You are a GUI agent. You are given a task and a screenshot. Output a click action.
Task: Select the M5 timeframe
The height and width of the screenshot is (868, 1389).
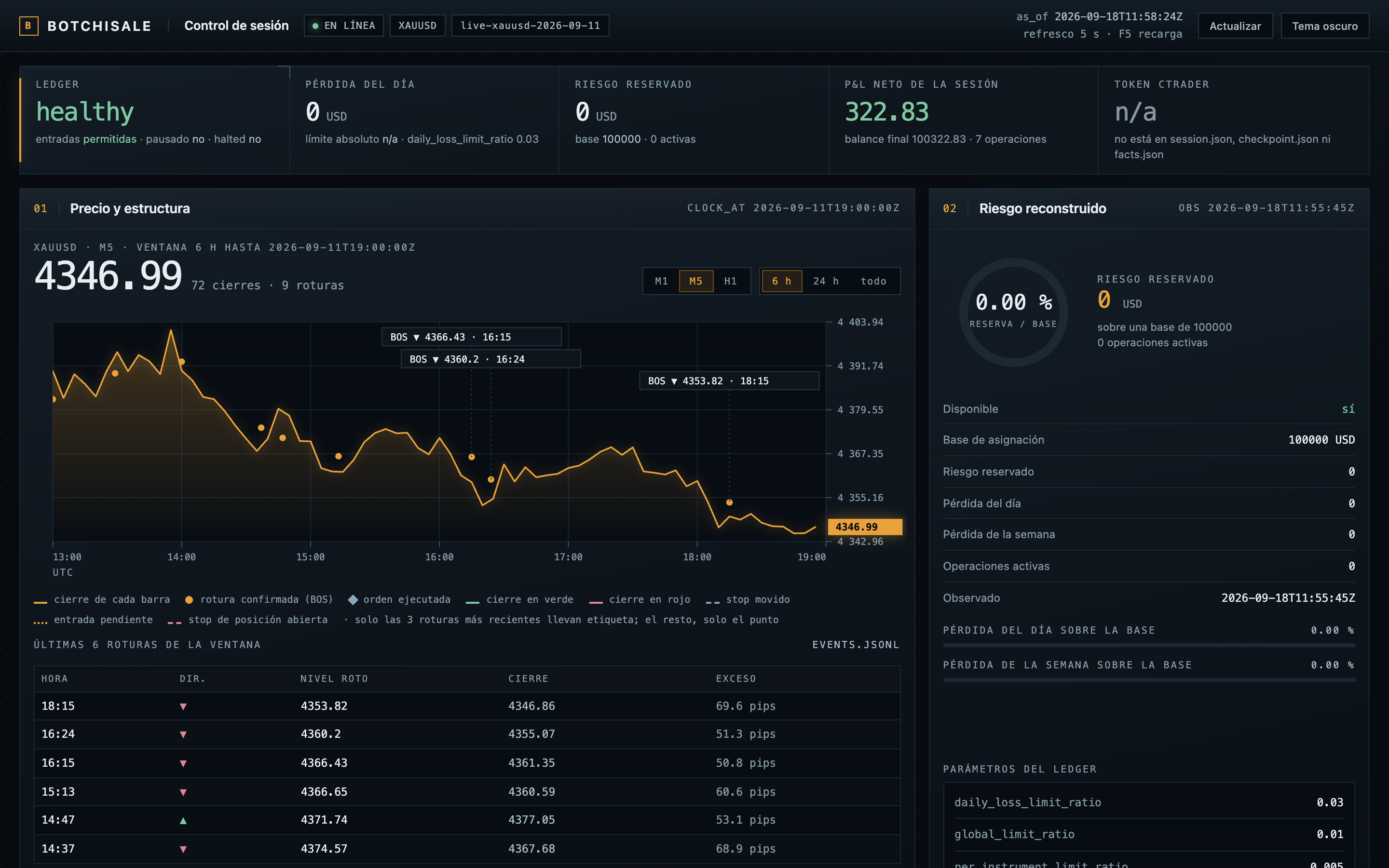(696, 281)
